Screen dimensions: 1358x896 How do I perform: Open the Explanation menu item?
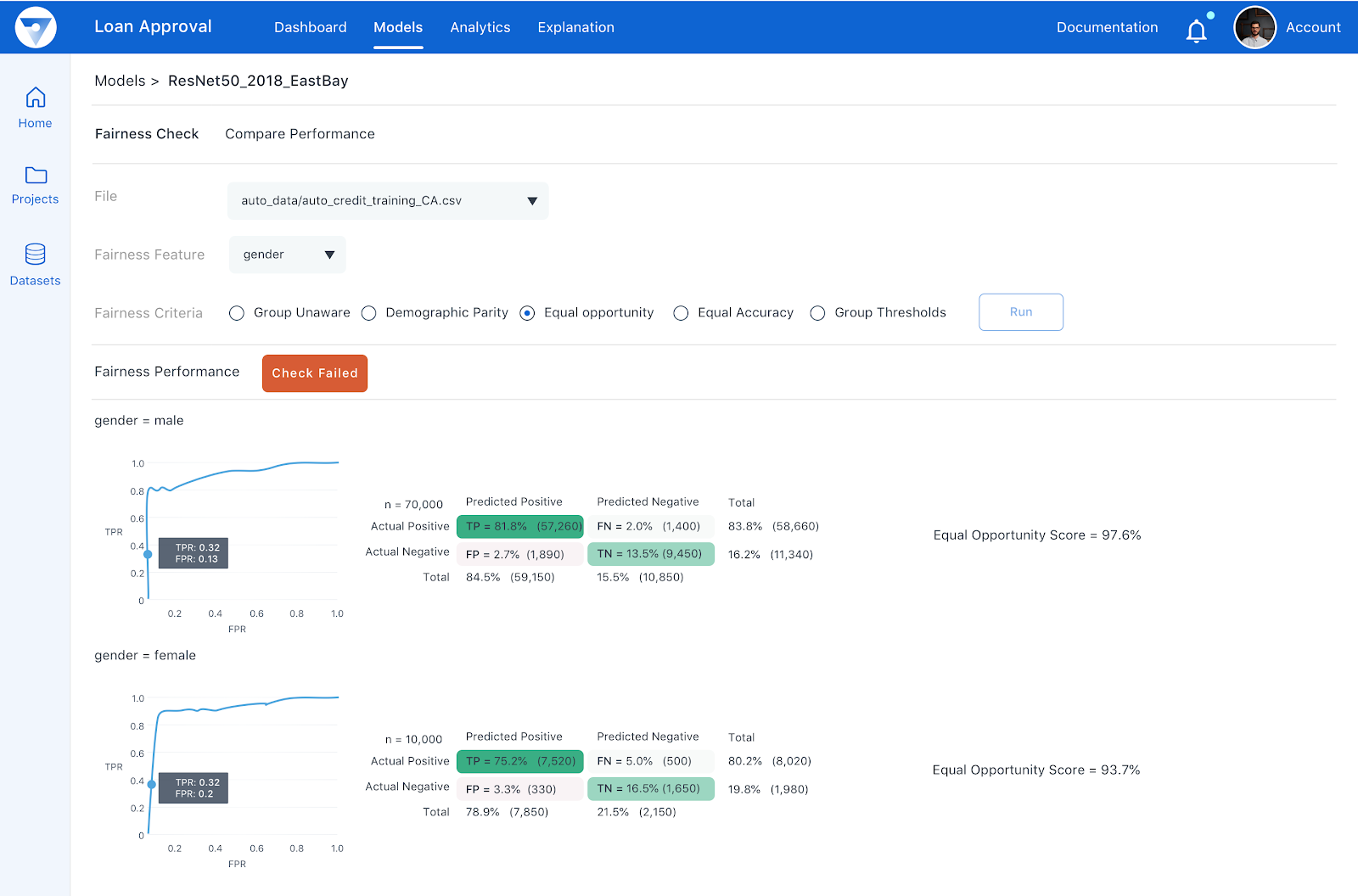coord(575,27)
